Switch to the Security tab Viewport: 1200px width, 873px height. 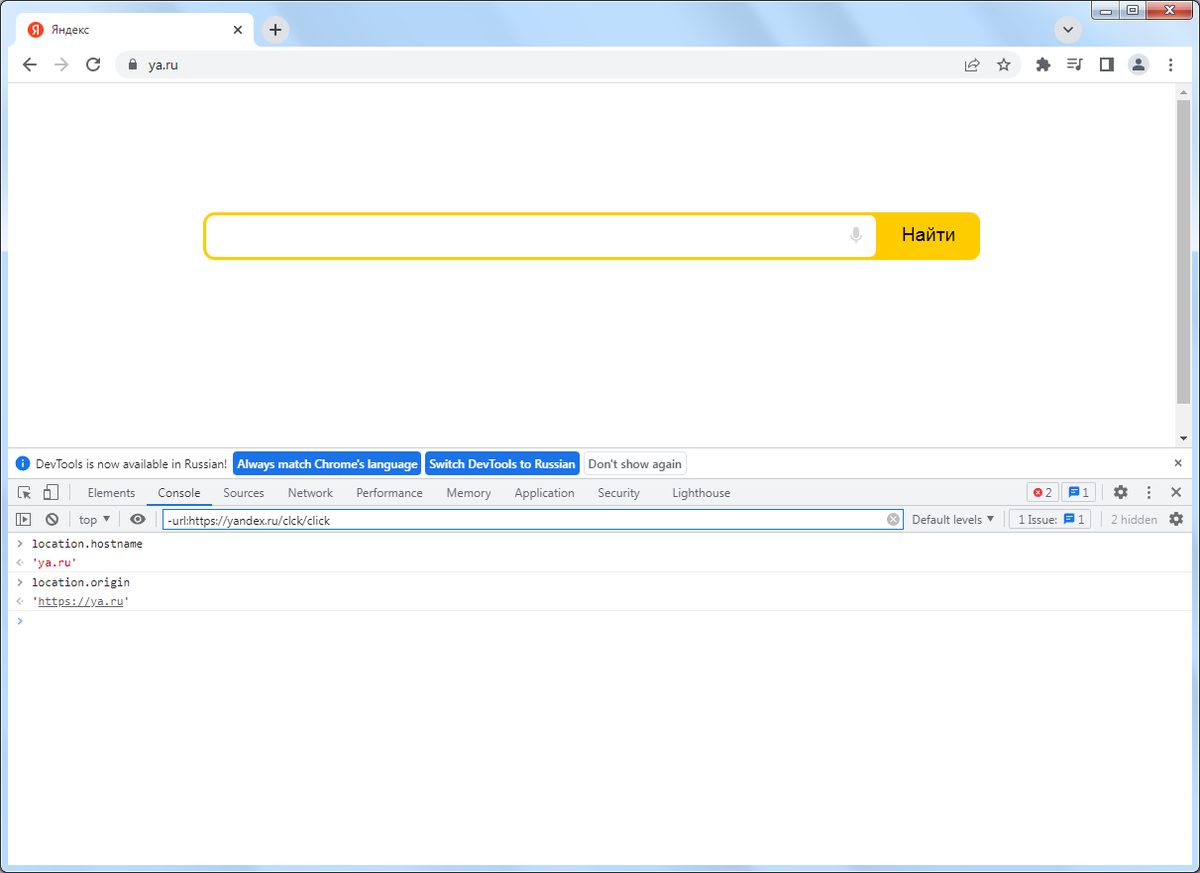618,493
